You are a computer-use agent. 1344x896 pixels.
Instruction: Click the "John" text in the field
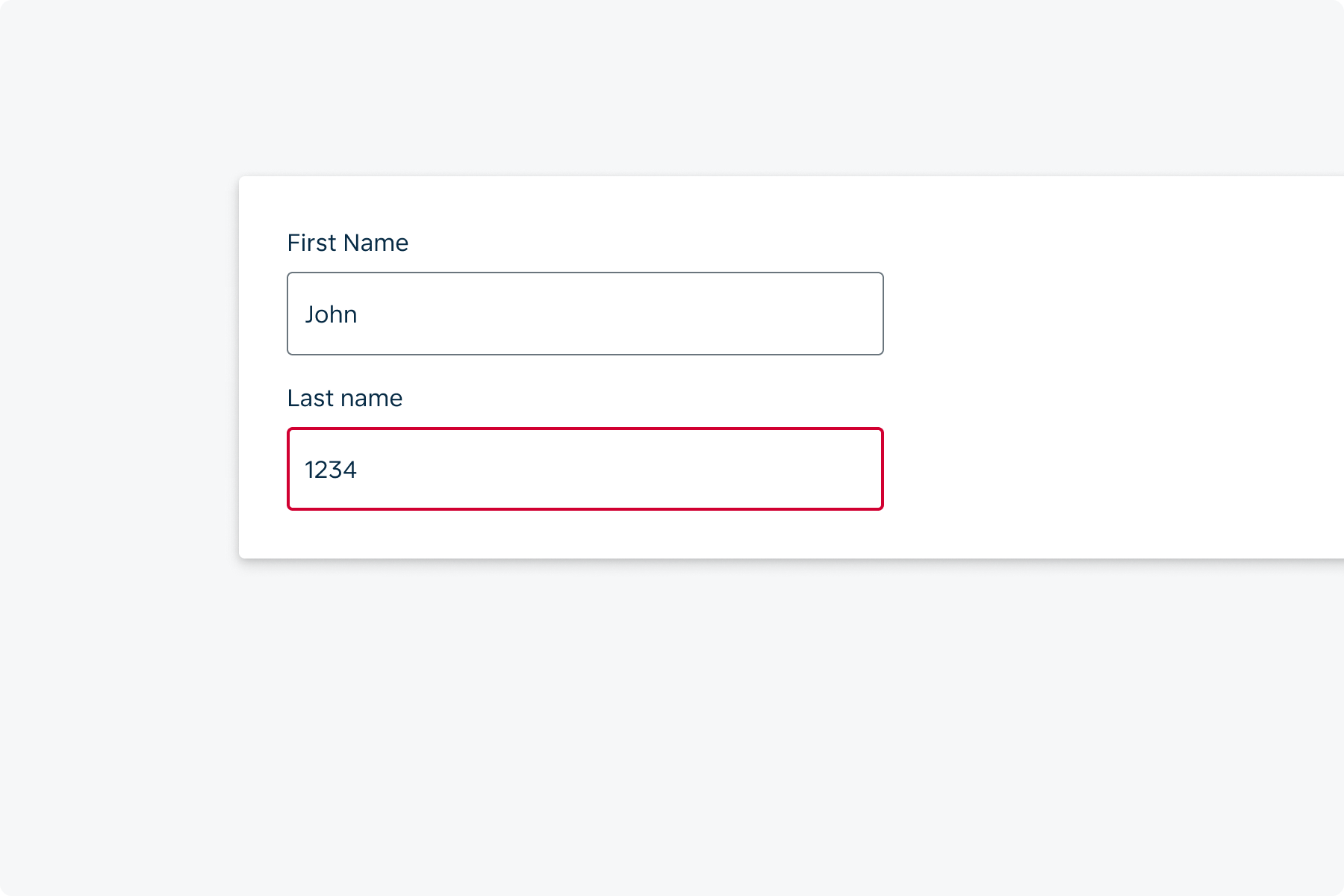331,314
